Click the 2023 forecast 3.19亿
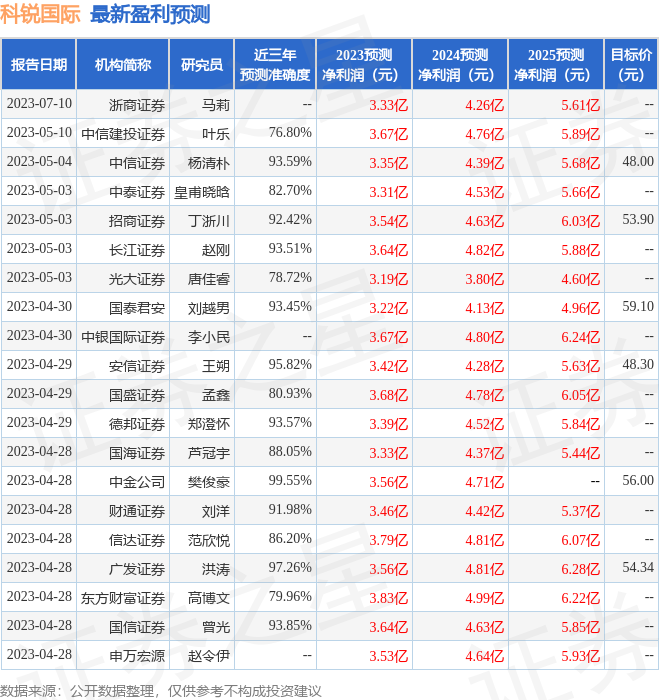Image resolution: width=659 pixels, height=700 pixels. [388, 279]
